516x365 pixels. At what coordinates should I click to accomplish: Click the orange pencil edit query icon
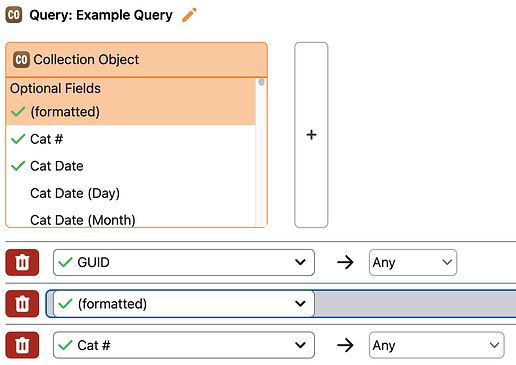(x=189, y=15)
